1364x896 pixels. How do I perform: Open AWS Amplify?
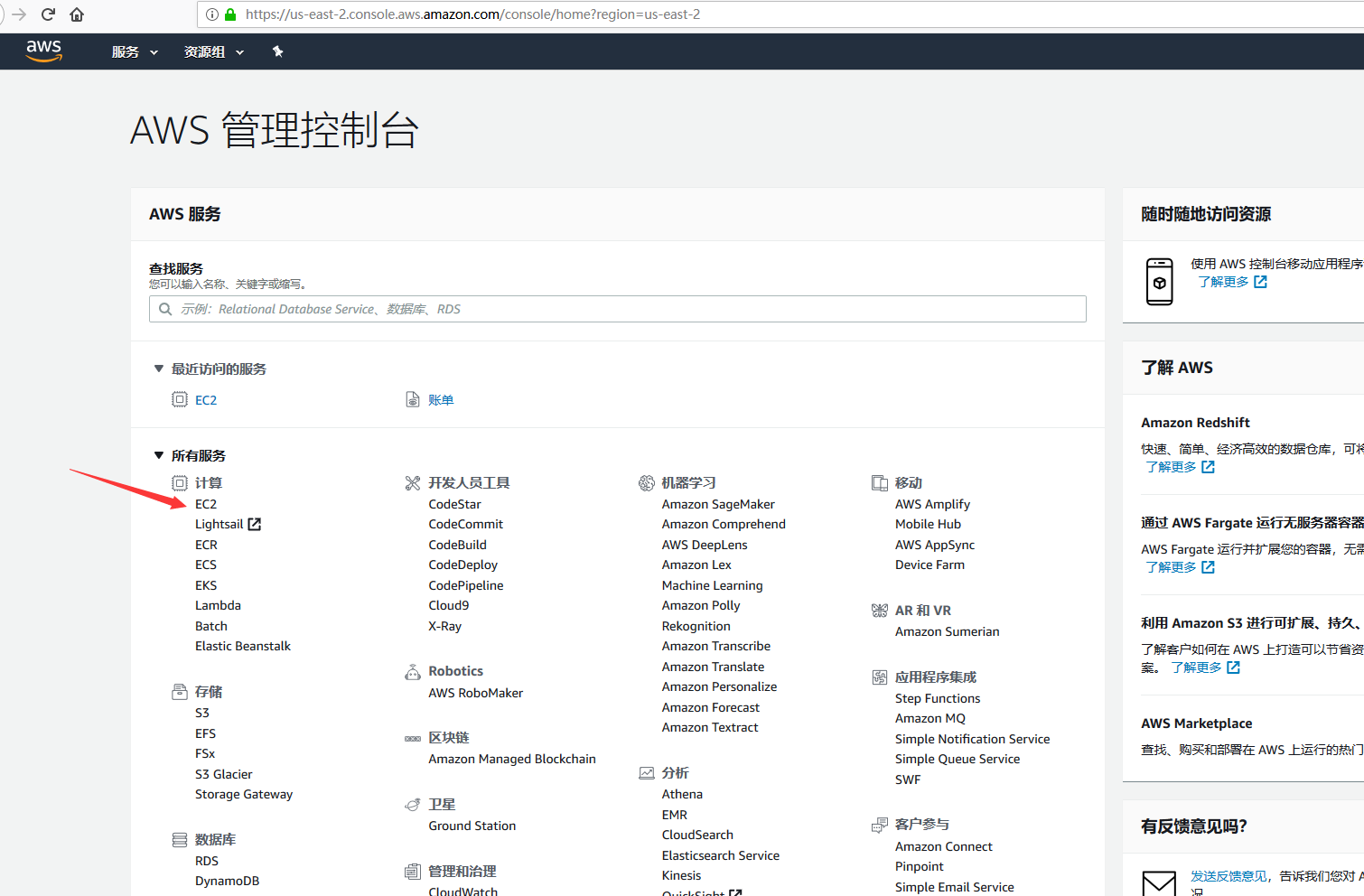[x=932, y=504]
